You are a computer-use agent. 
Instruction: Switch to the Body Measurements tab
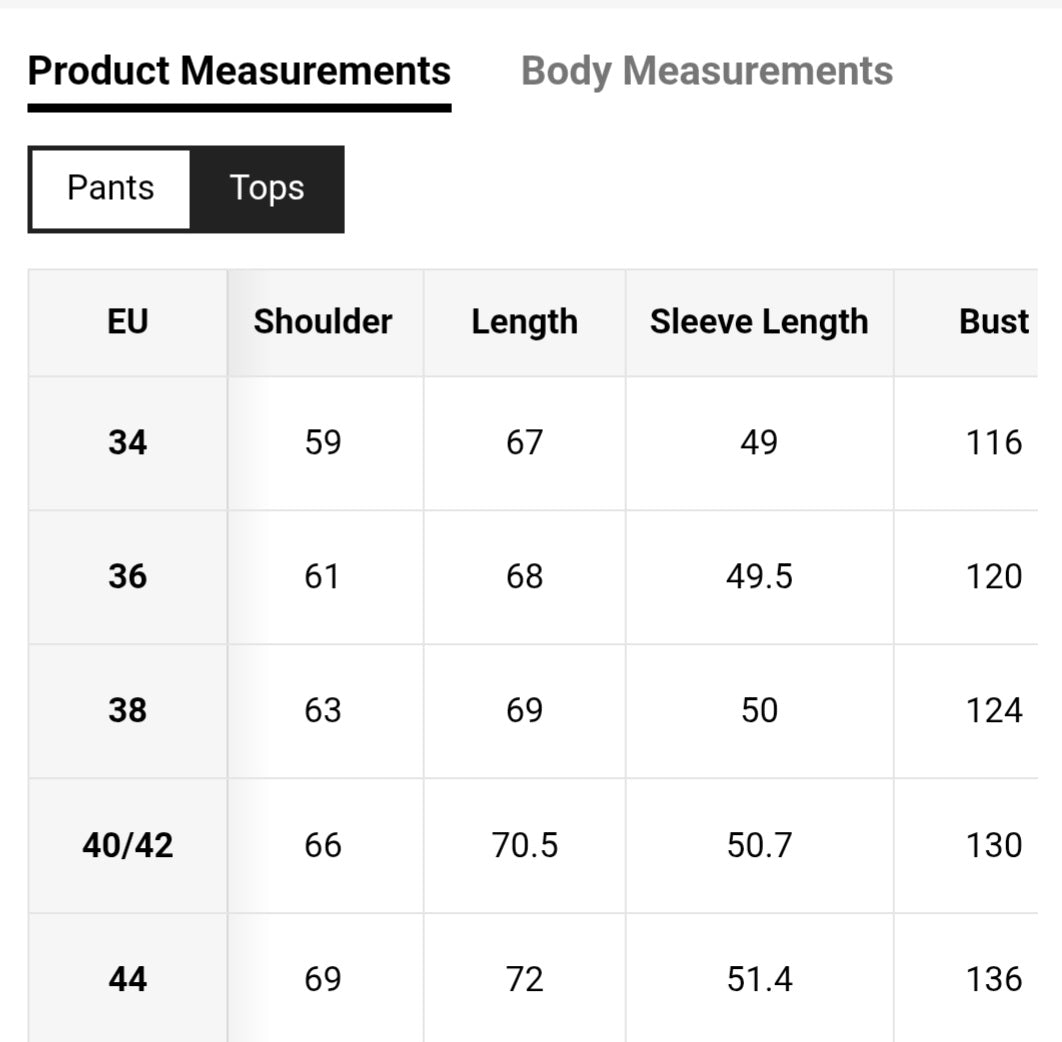pyautogui.click(x=707, y=71)
